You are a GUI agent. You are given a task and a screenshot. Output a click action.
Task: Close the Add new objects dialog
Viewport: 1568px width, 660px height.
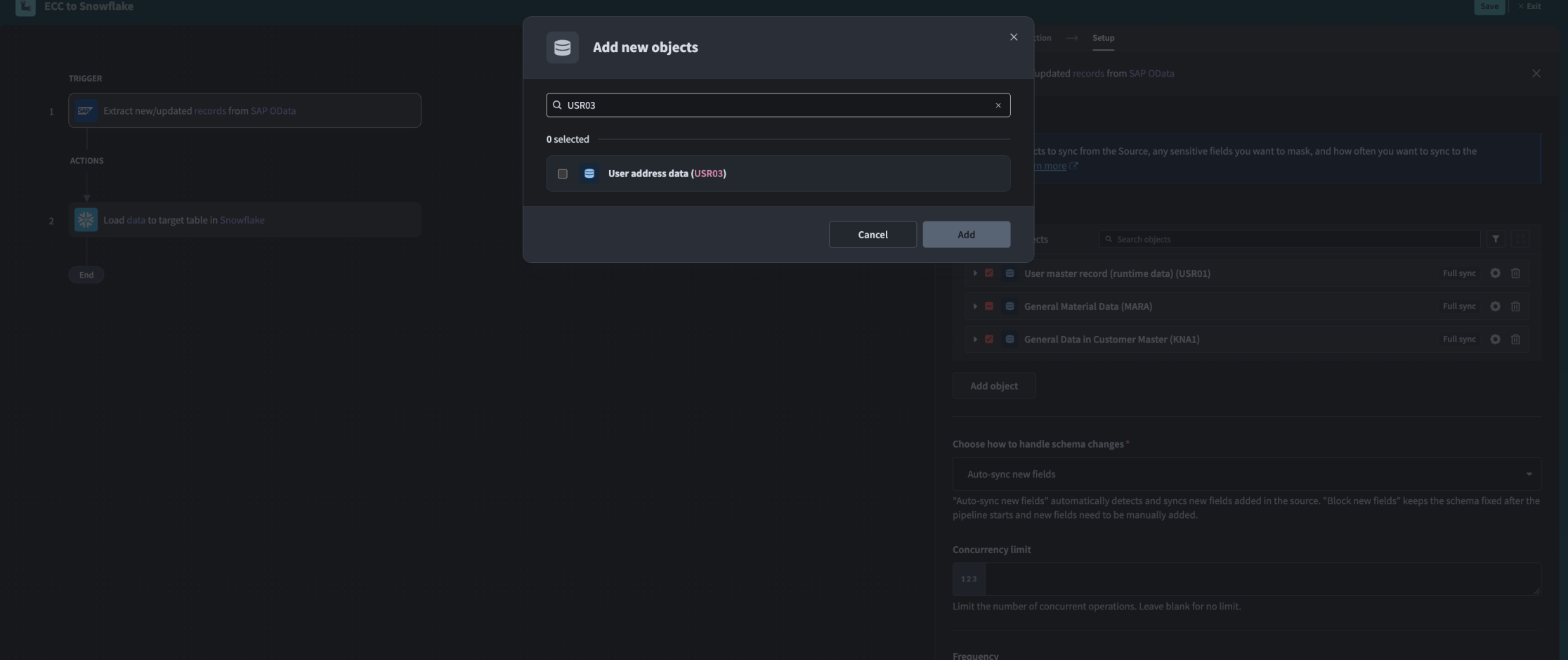[x=1013, y=37]
